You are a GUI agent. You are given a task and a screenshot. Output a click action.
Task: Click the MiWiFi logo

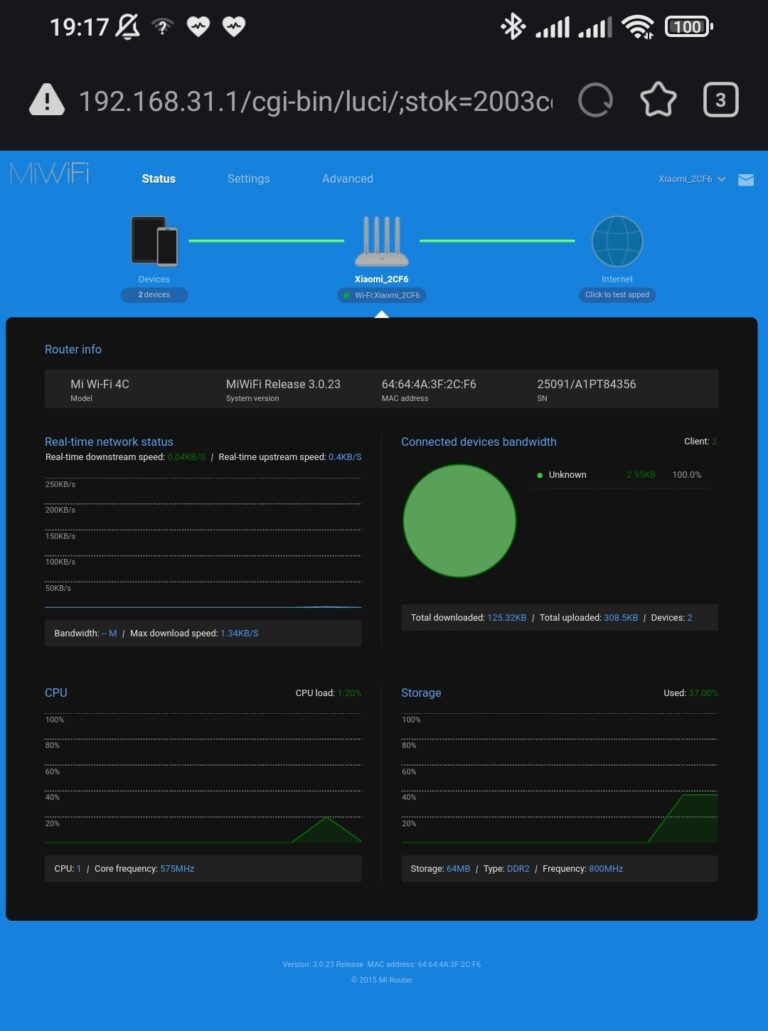(x=49, y=174)
